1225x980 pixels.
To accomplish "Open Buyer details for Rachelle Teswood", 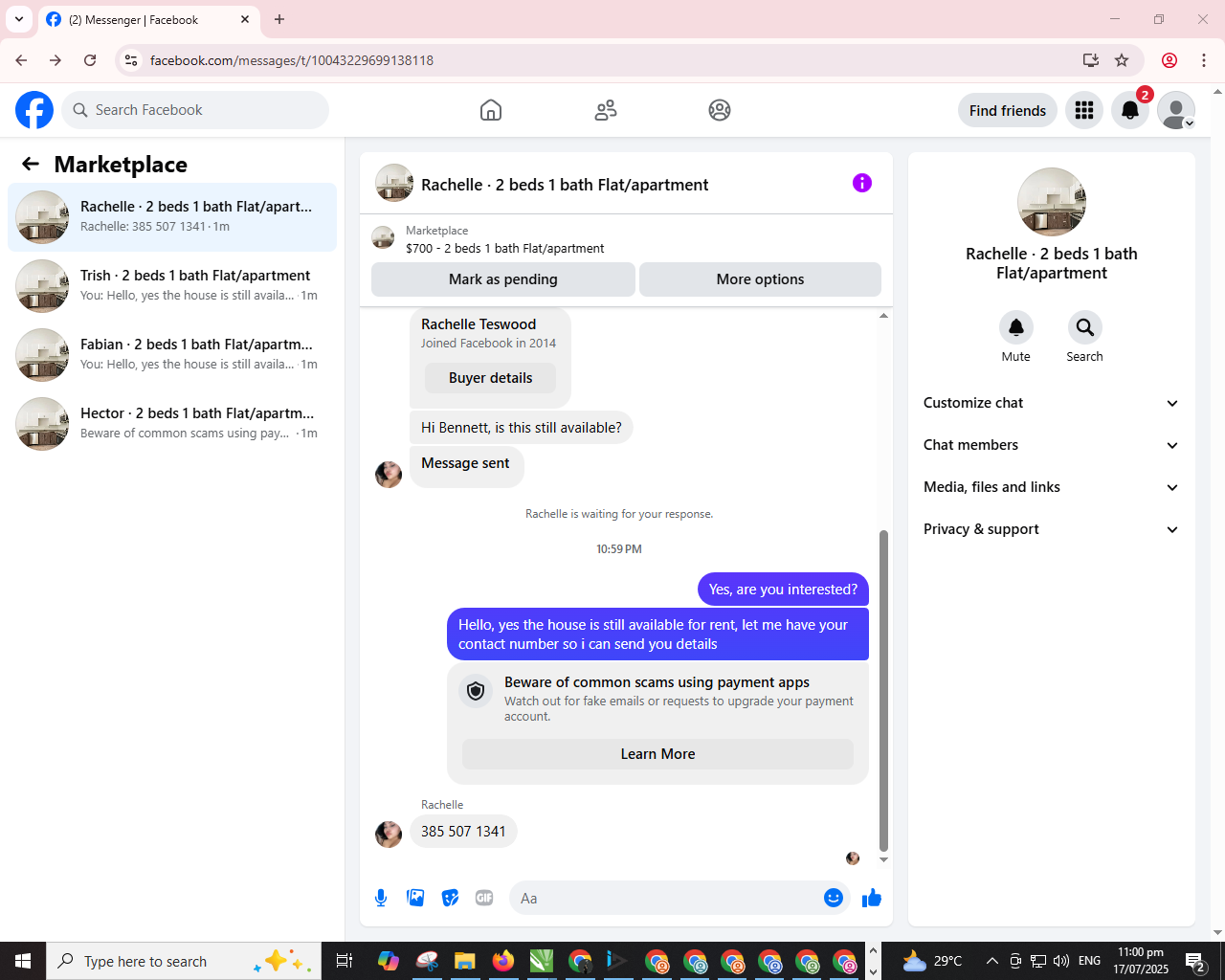I will point(490,378).
